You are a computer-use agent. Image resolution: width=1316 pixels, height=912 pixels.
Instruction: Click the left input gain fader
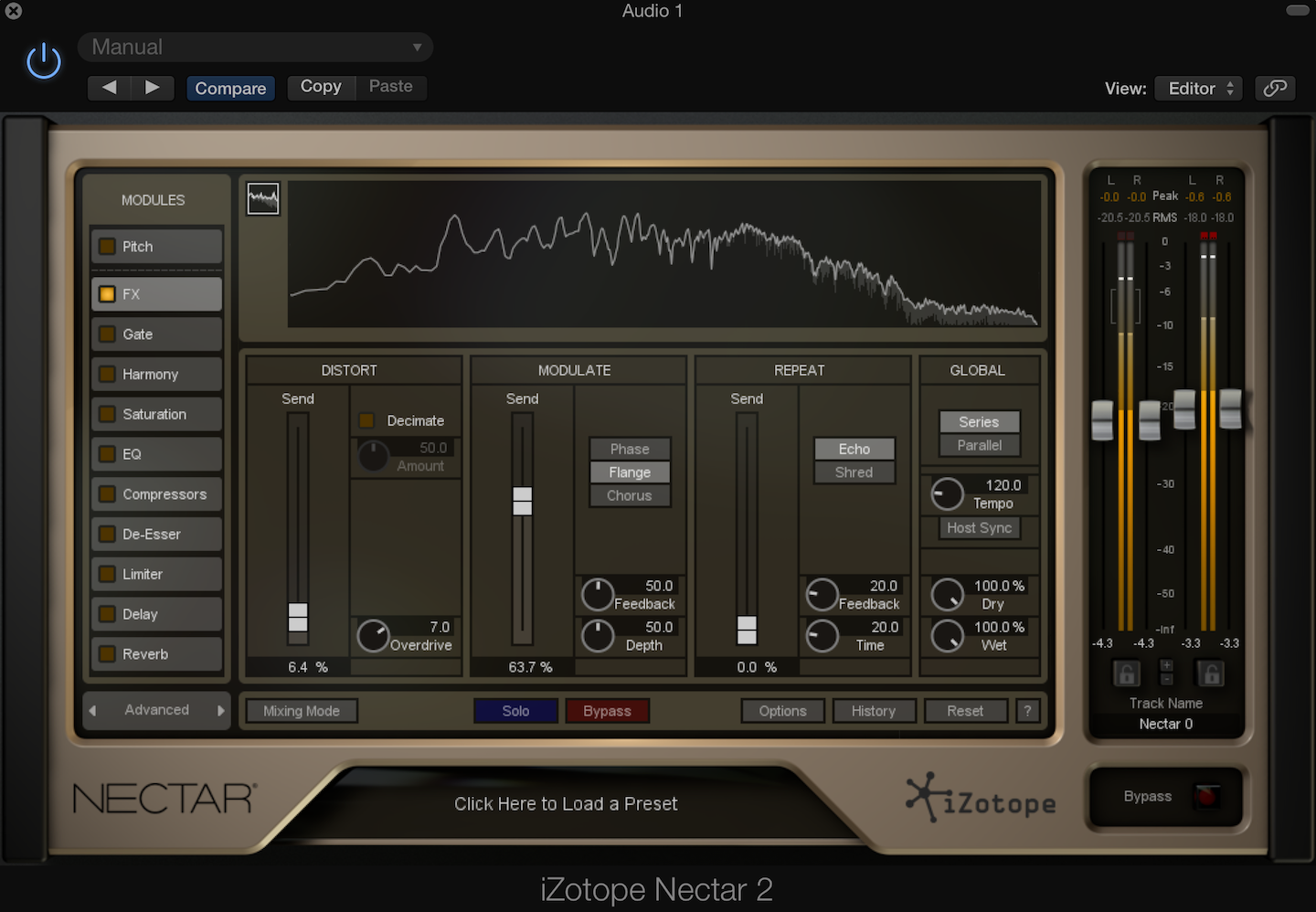[1103, 420]
